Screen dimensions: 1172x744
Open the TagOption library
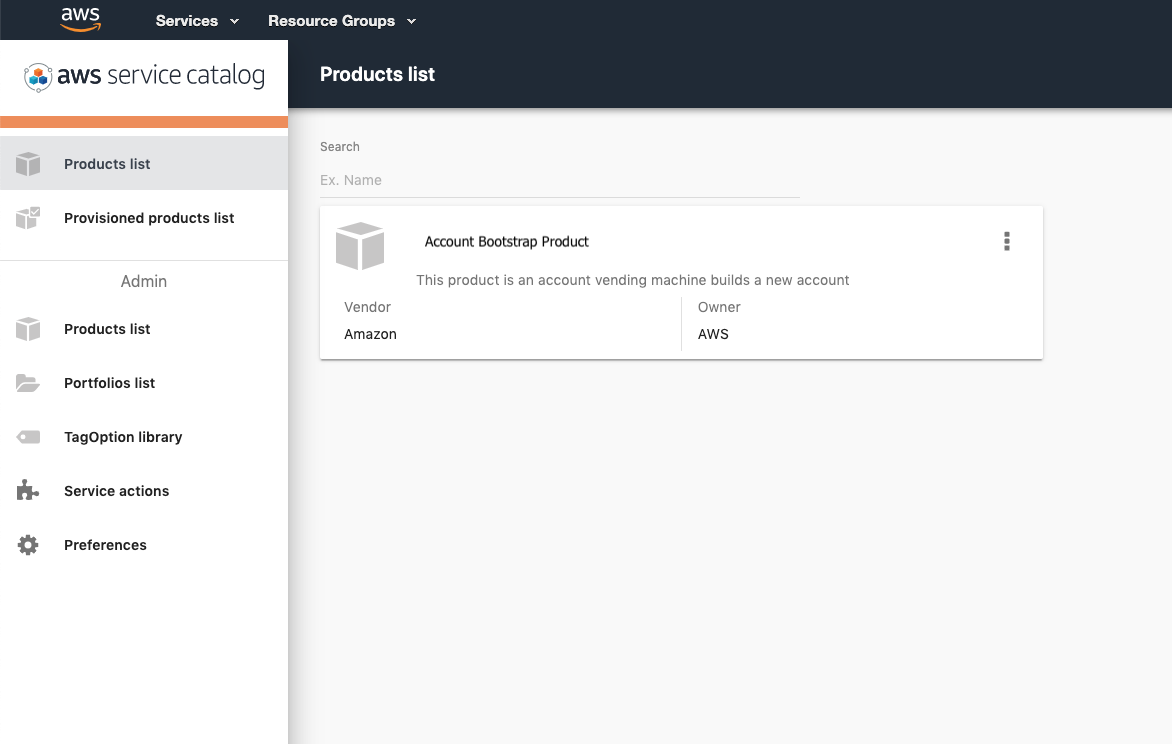[x=144, y=437]
